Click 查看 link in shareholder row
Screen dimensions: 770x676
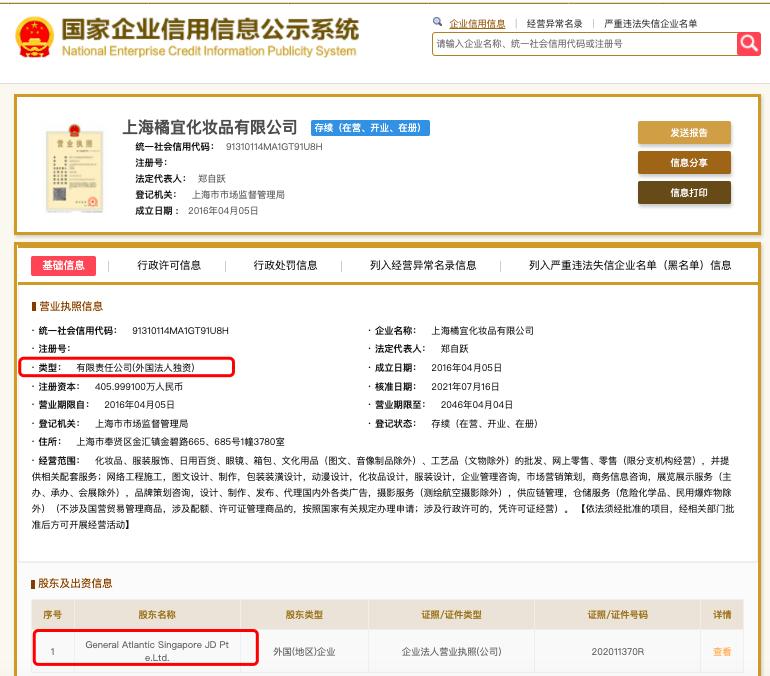point(721,651)
